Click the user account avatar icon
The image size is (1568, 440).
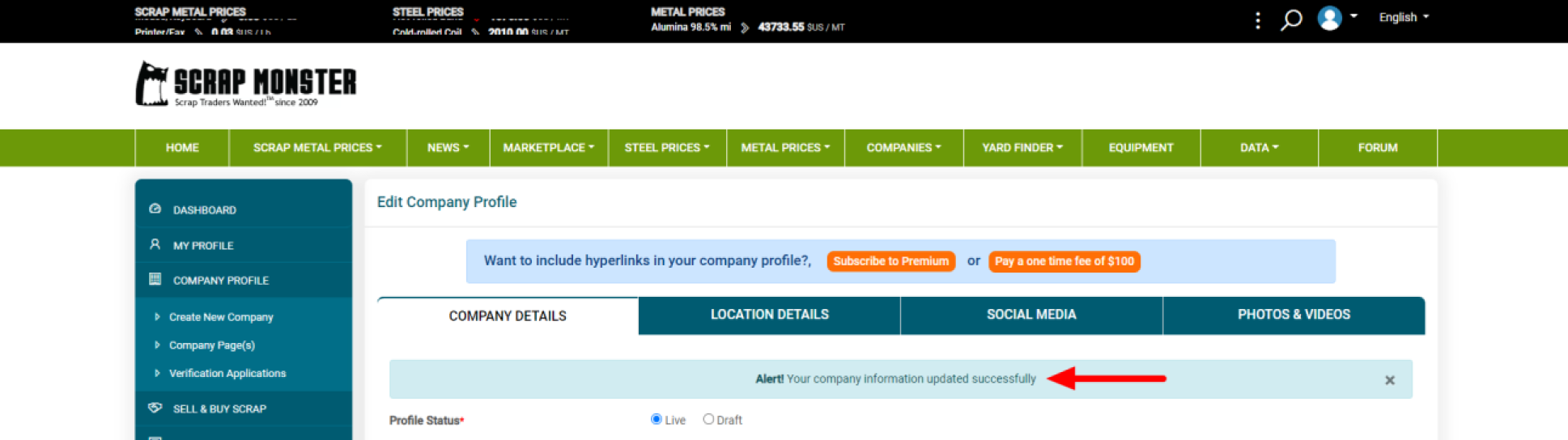1329,18
